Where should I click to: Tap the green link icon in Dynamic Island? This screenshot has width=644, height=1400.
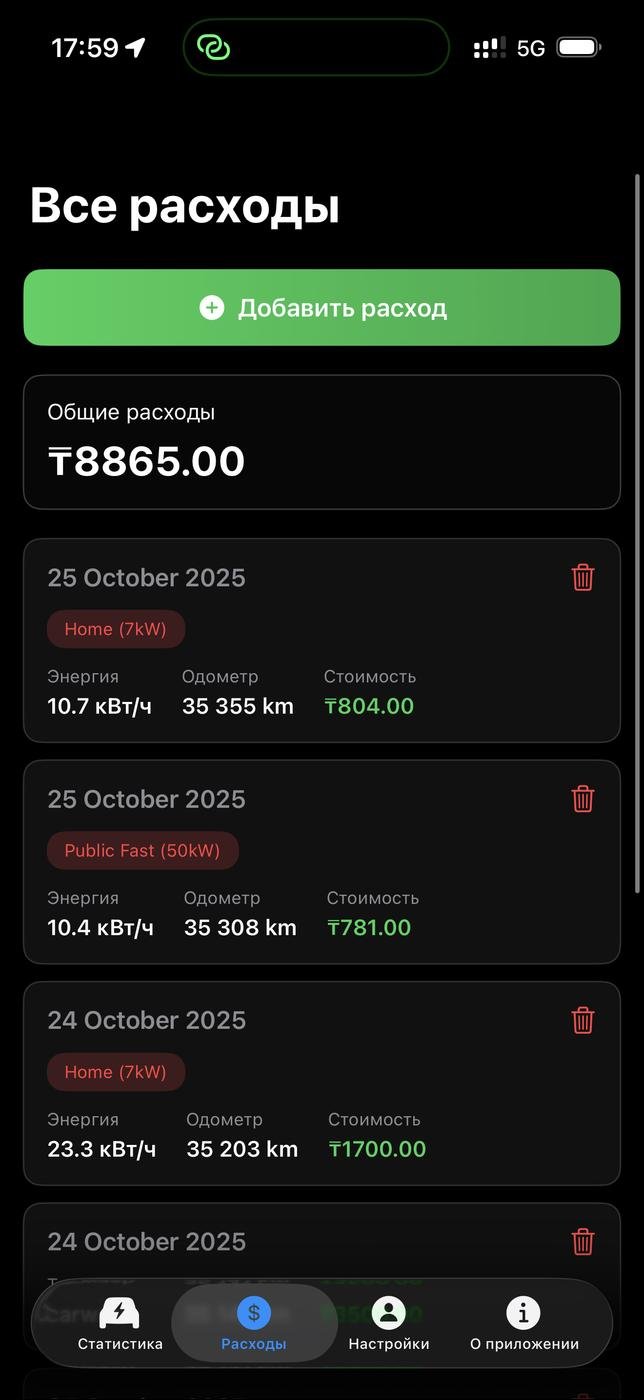213,47
